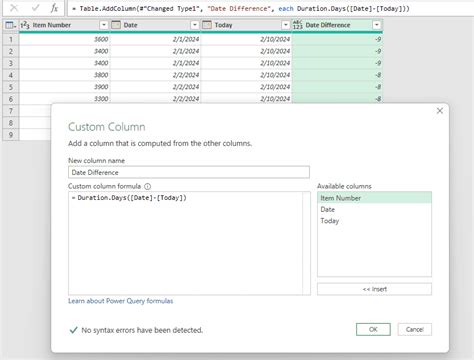
Task: Open the table options icon in header corner
Action: 11,25
